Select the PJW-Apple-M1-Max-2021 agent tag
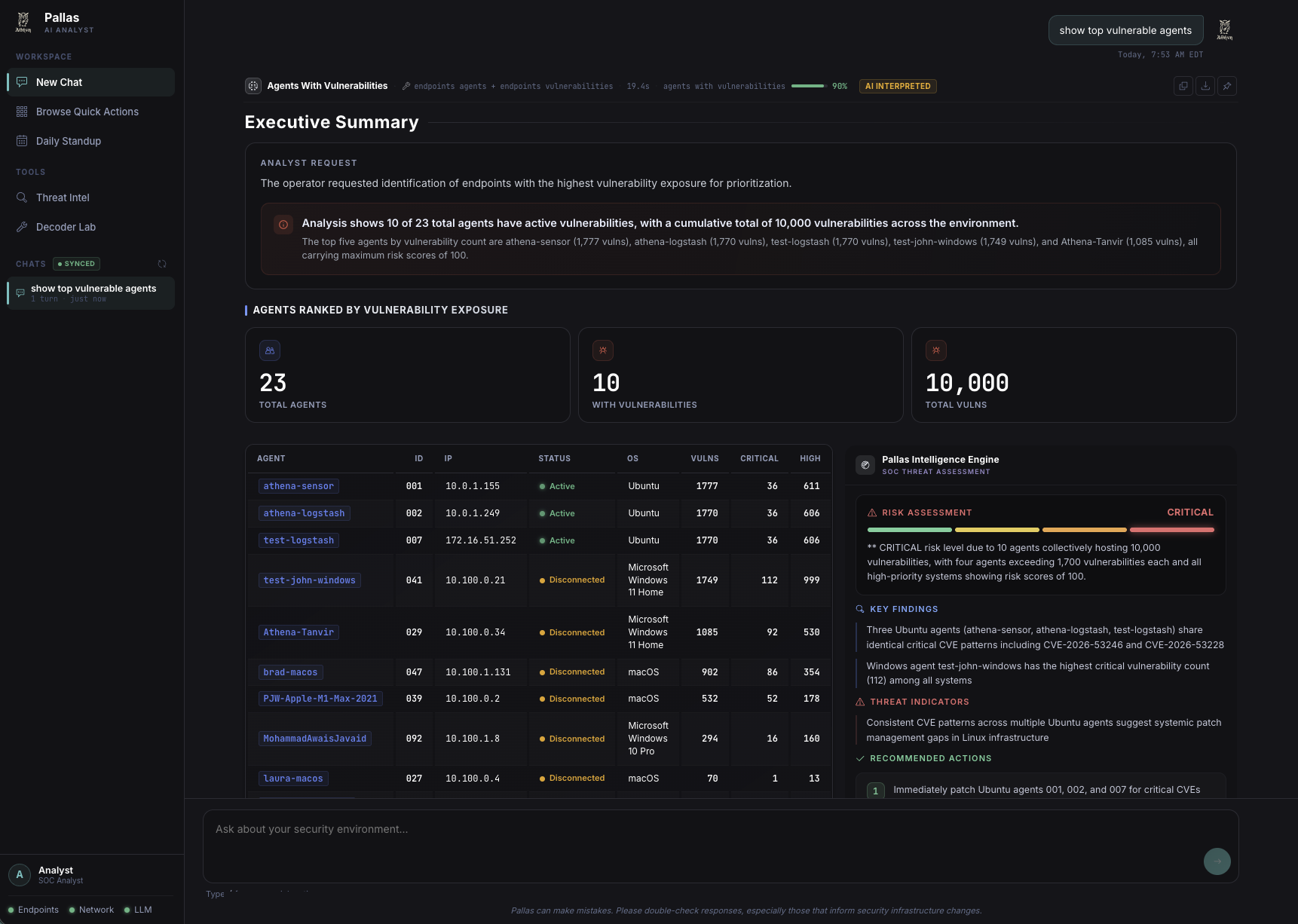This screenshot has width=1298, height=924. 320,699
